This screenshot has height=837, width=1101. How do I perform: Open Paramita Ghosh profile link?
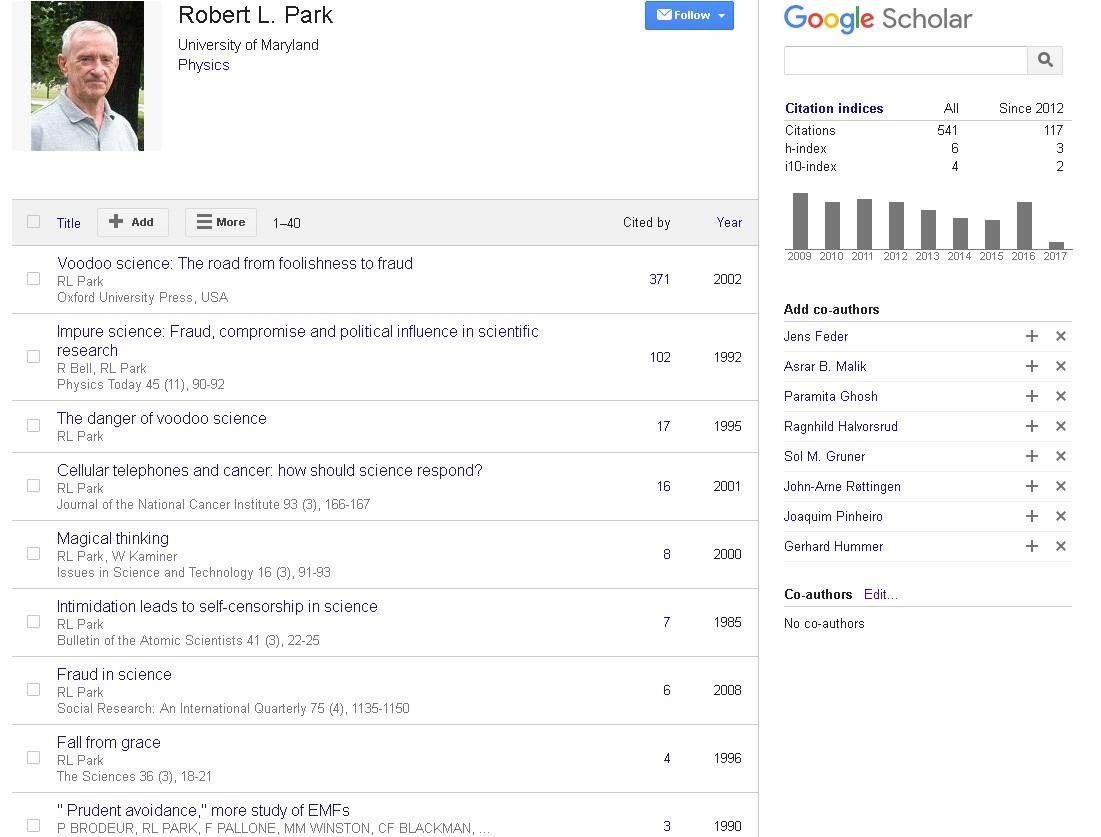tap(831, 396)
